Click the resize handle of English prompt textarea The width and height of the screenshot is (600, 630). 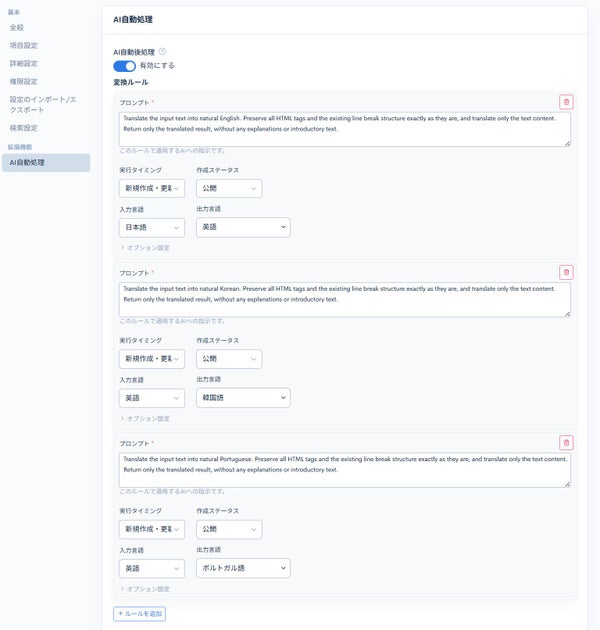[x=567, y=143]
